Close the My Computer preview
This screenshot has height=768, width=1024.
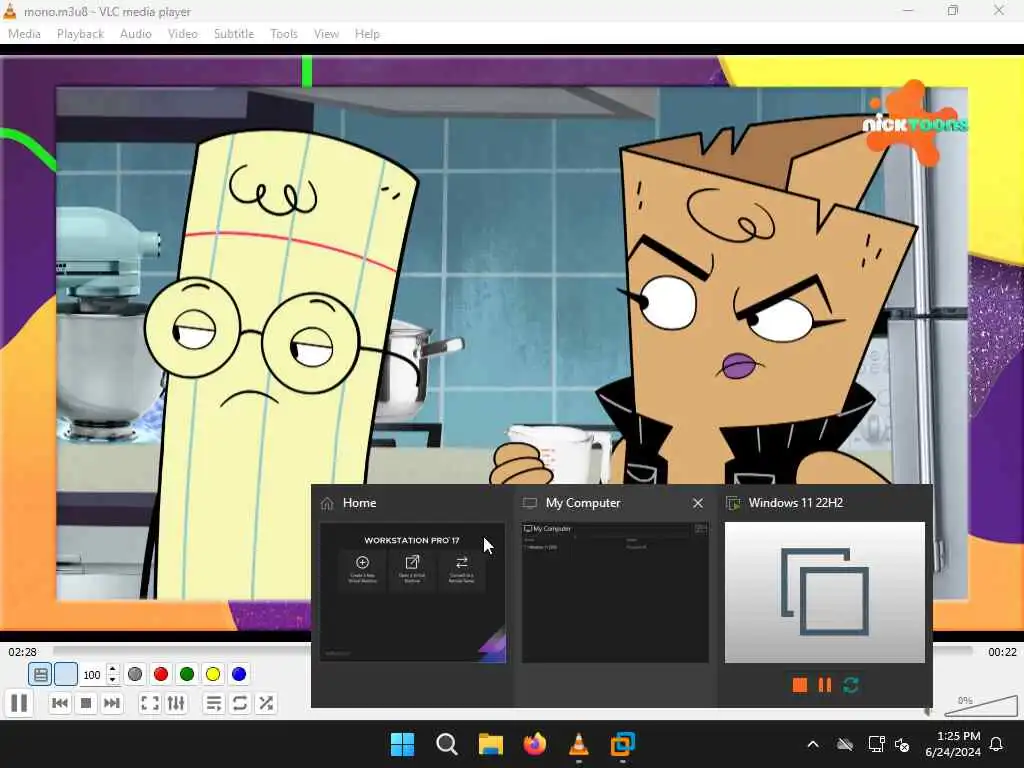tap(698, 503)
